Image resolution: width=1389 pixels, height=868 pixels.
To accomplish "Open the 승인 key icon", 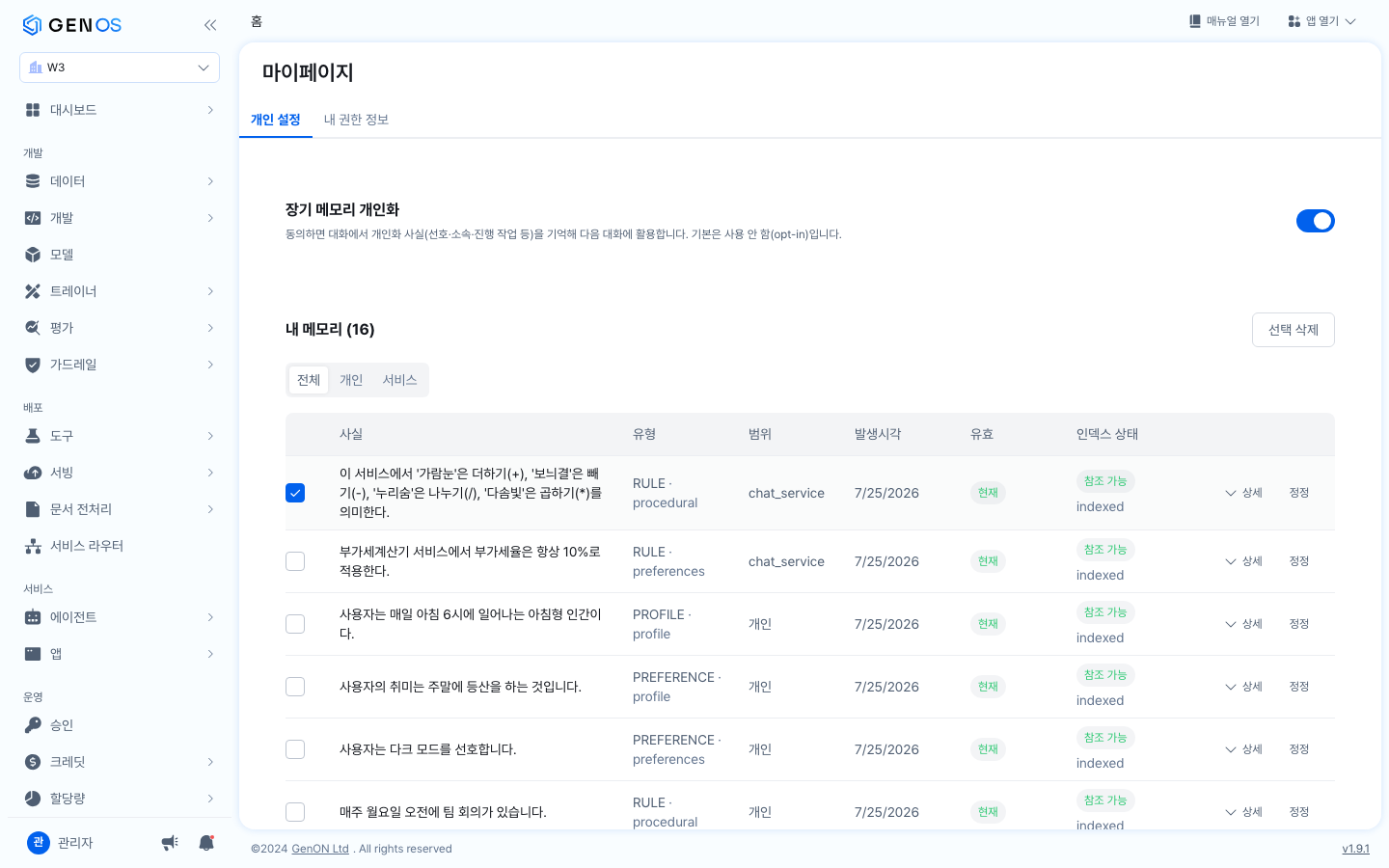I will pyautogui.click(x=33, y=725).
